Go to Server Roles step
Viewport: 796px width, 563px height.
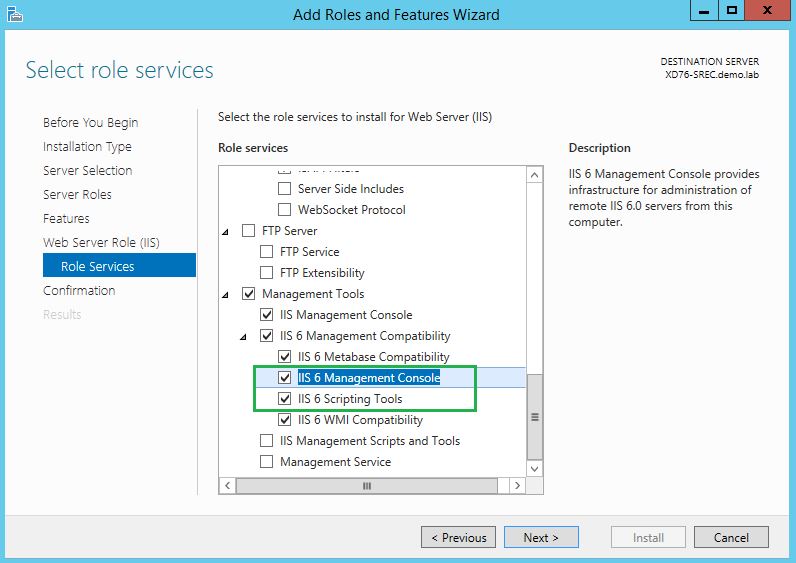coord(77,194)
